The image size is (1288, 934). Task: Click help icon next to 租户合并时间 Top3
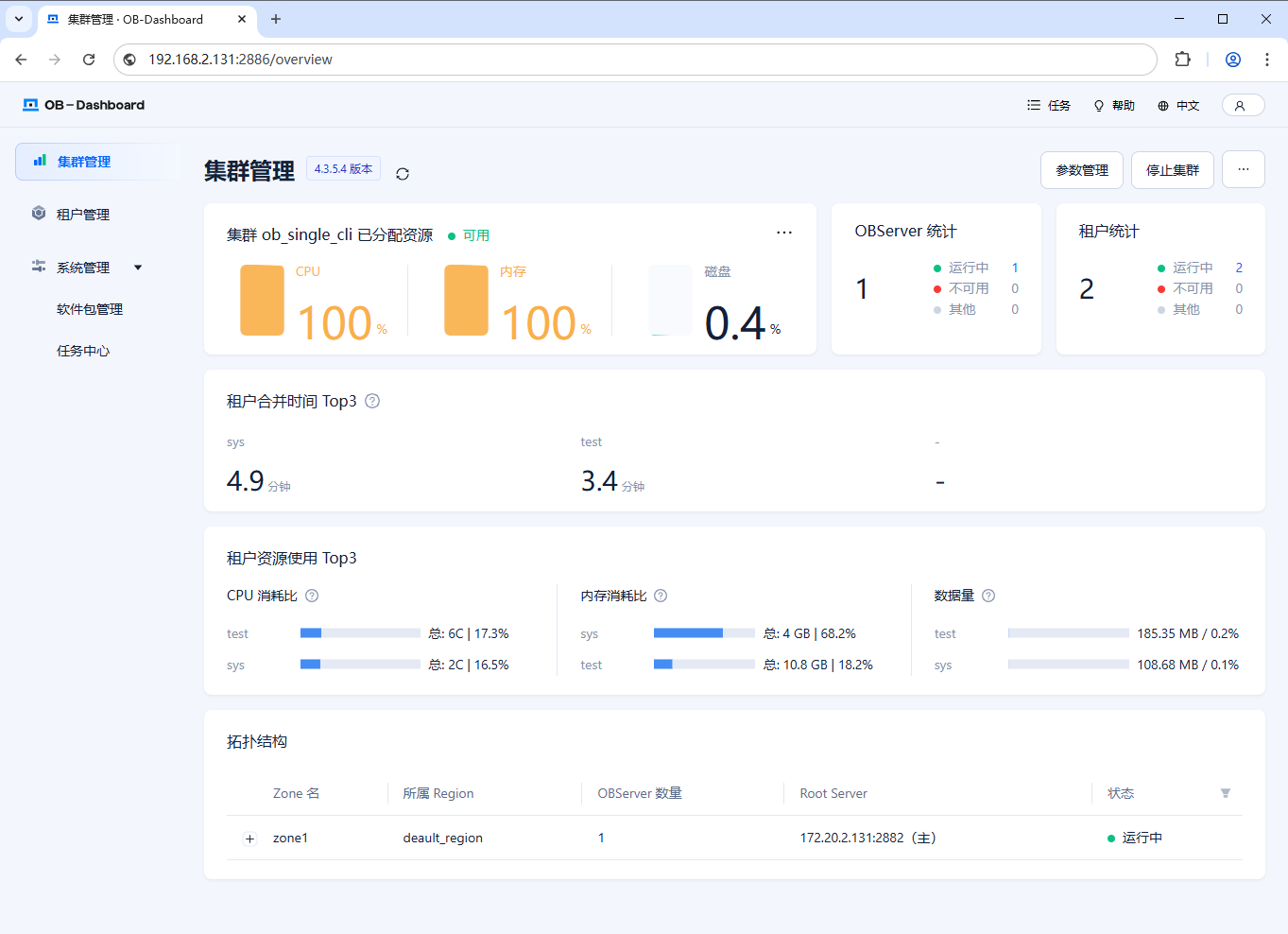coord(372,401)
